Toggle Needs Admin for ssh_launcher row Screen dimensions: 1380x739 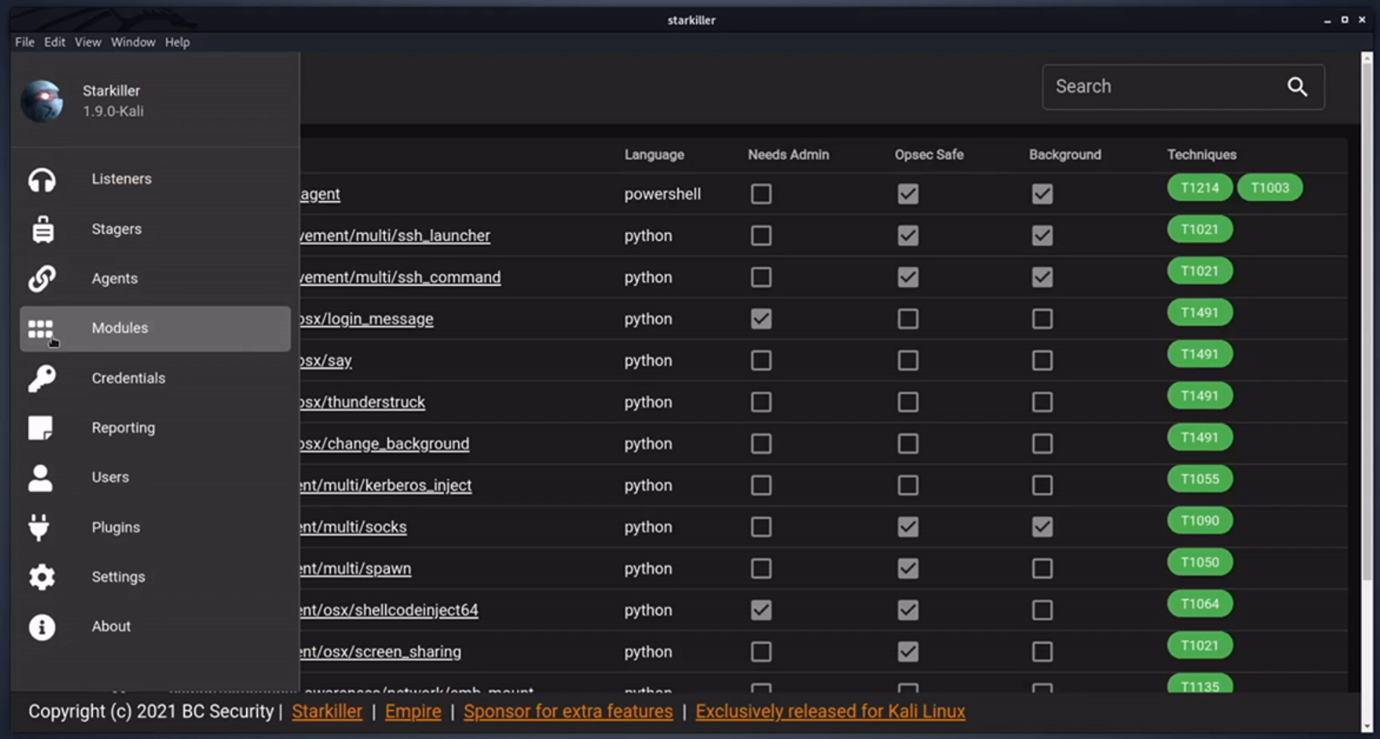pos(761,236)
